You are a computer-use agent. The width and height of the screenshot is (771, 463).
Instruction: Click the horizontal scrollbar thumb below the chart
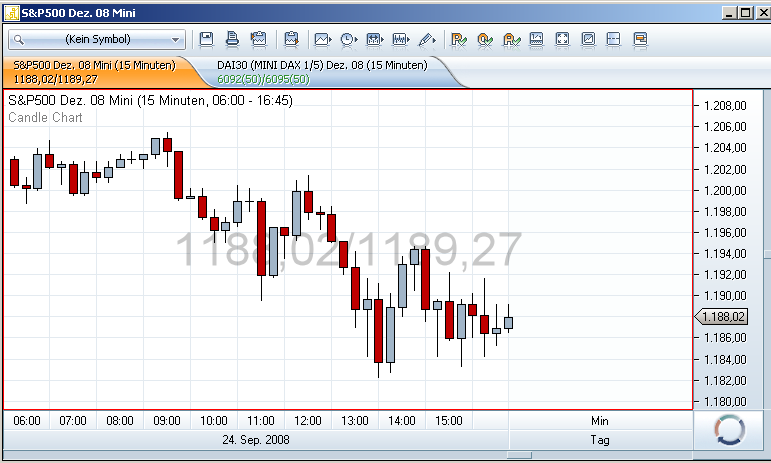click(x=519, y=455)
